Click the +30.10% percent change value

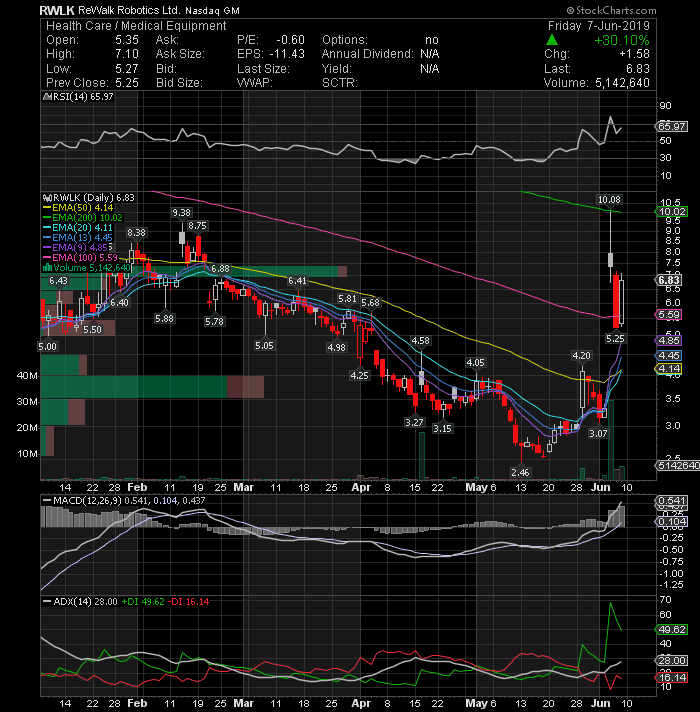(621, 40)
